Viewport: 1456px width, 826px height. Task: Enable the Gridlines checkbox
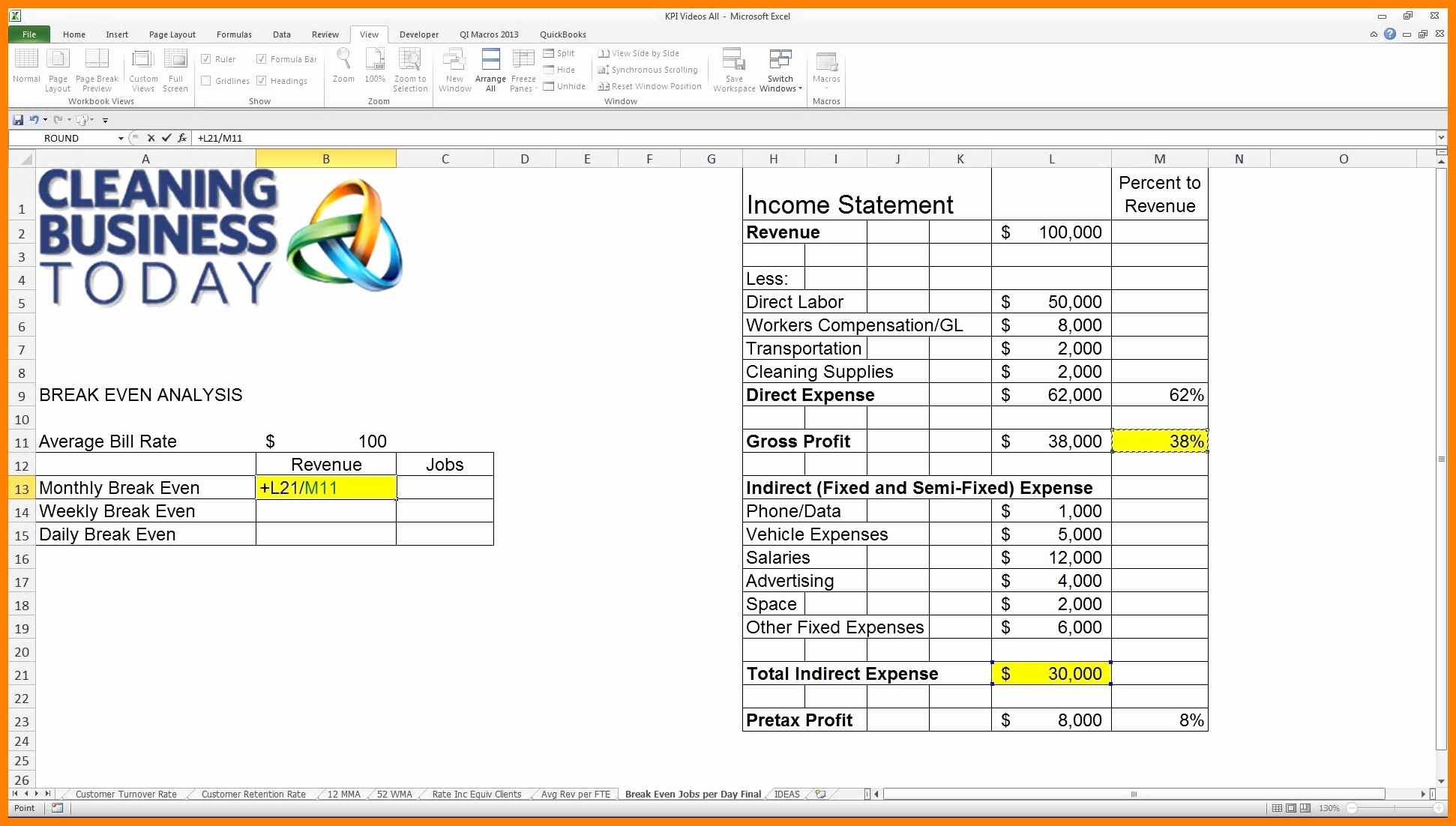207,81
